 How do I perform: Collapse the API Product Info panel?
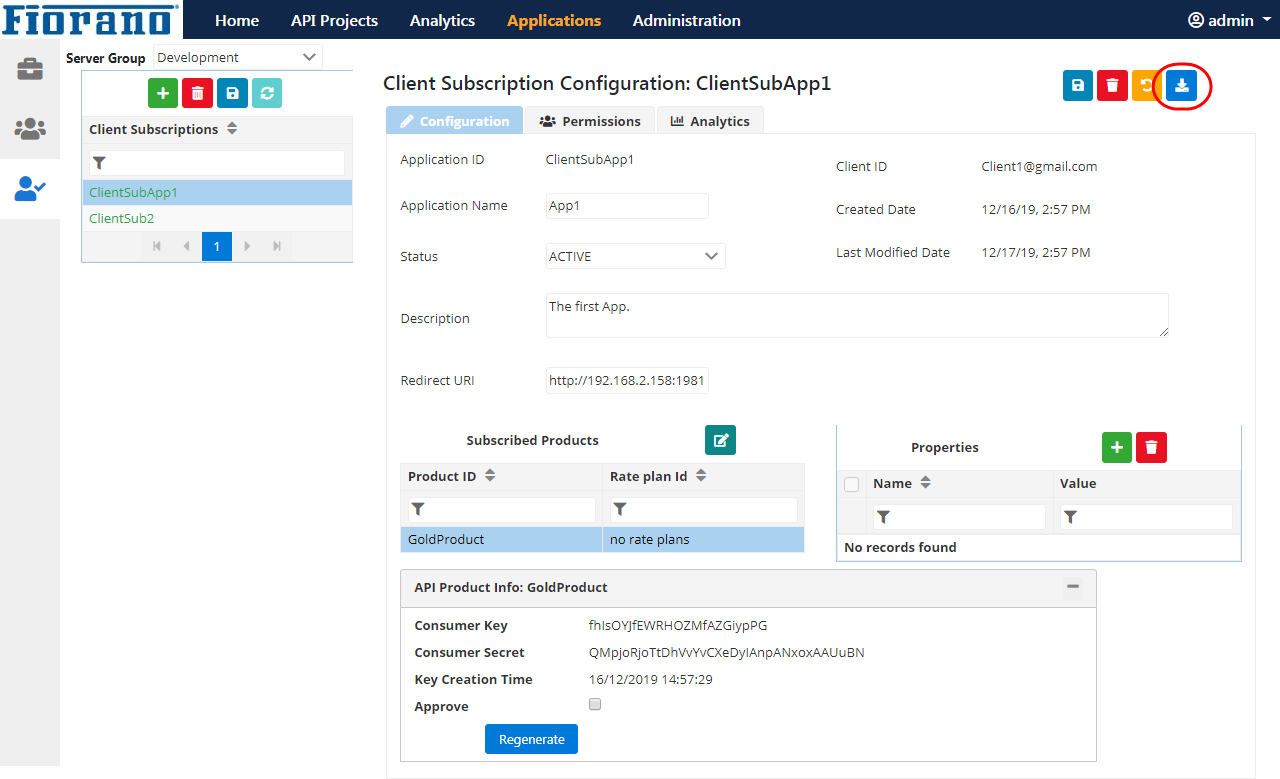click(1073, 587)
